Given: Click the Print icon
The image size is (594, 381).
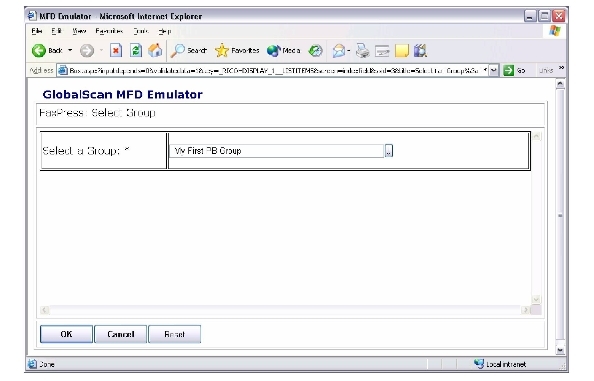Looking at the screenshot, I should 363,50.
